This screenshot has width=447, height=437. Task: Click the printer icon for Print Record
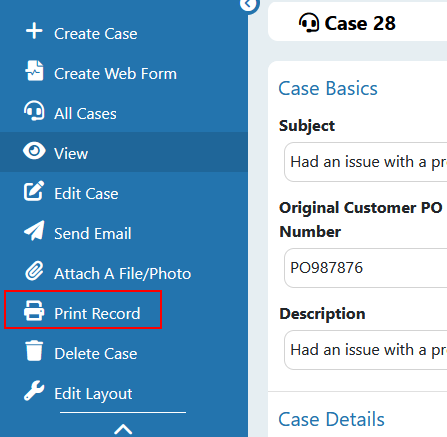pyautogui.click(x=34, y=311)
